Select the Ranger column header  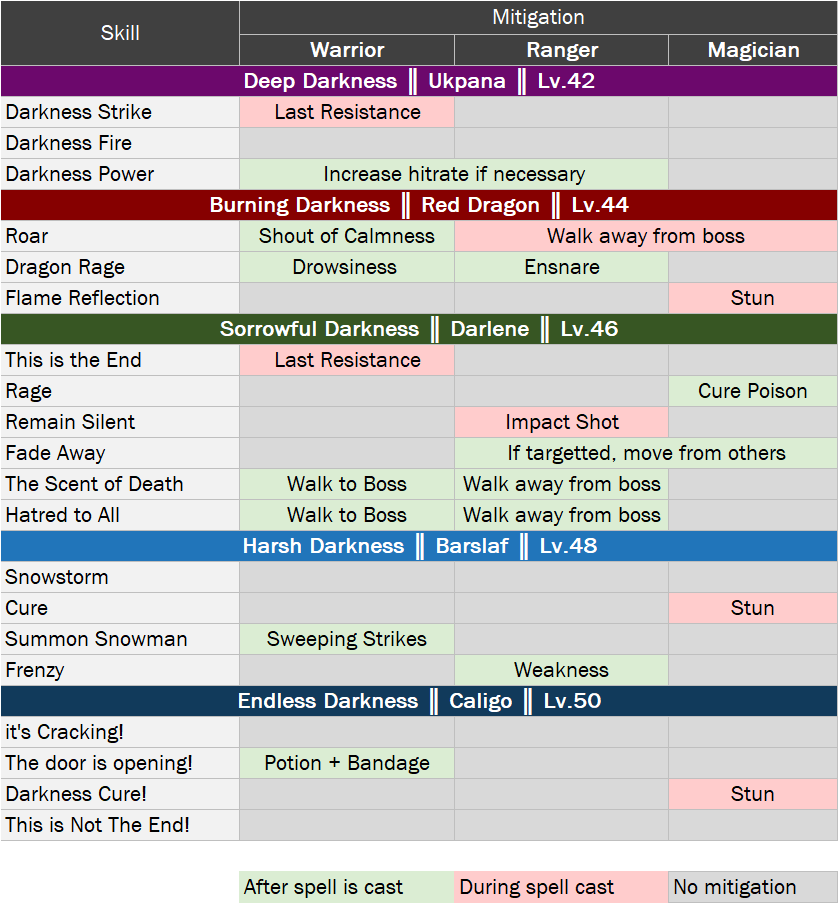pyautogui.click(x=561, y=50)
